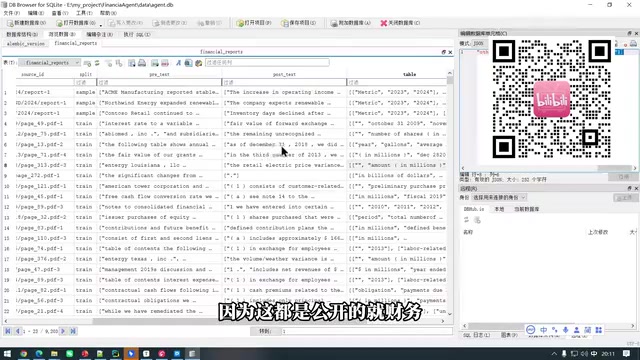Click the insert new record icon
Image resolution: width=640 pixels, height=360 pixels.
pyautogui.click(x=155, y=63)
